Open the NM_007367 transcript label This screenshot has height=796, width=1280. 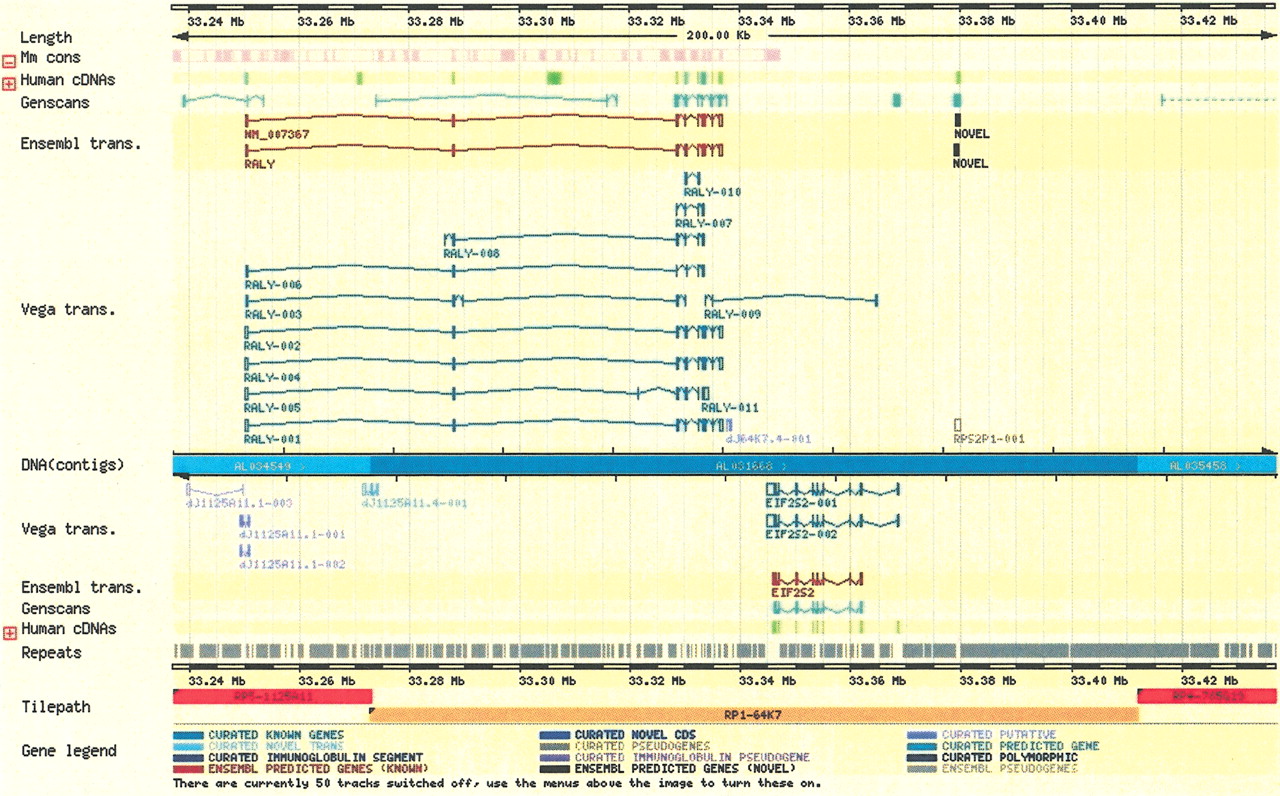[x=274, y=133]
